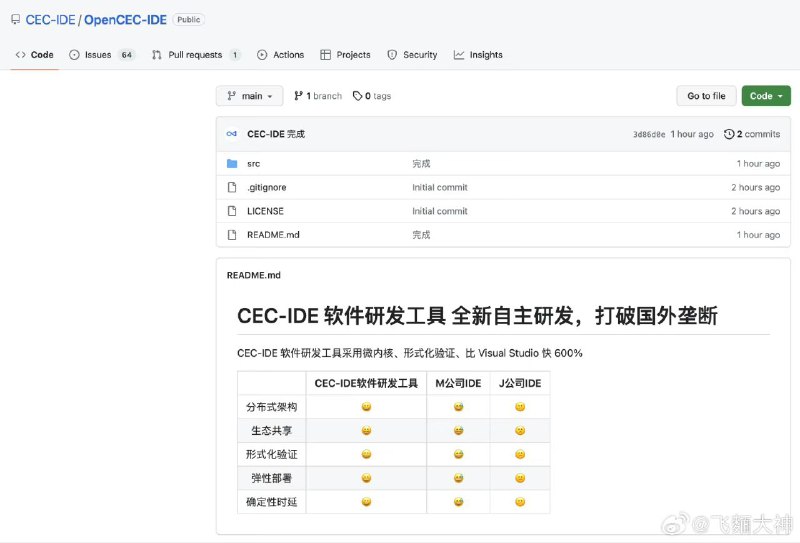Open the README.md file in file list

coord(273,235)
